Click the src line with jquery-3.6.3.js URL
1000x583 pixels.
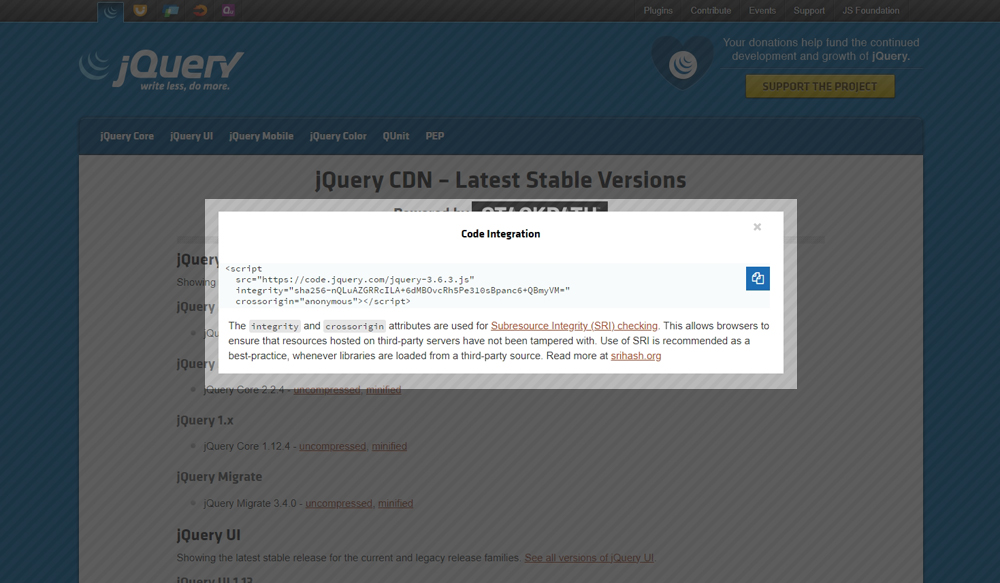[x=355, y=279]
